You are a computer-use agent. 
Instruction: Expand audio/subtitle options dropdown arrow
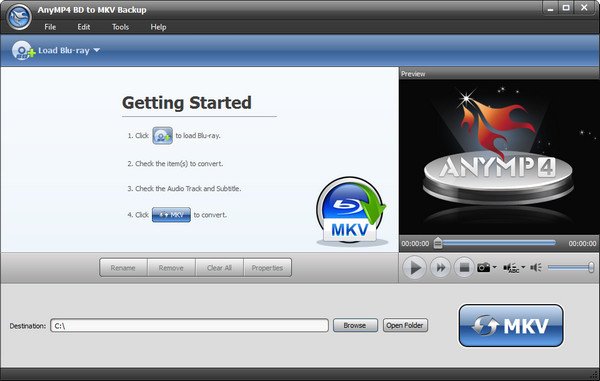coord(523,267)
